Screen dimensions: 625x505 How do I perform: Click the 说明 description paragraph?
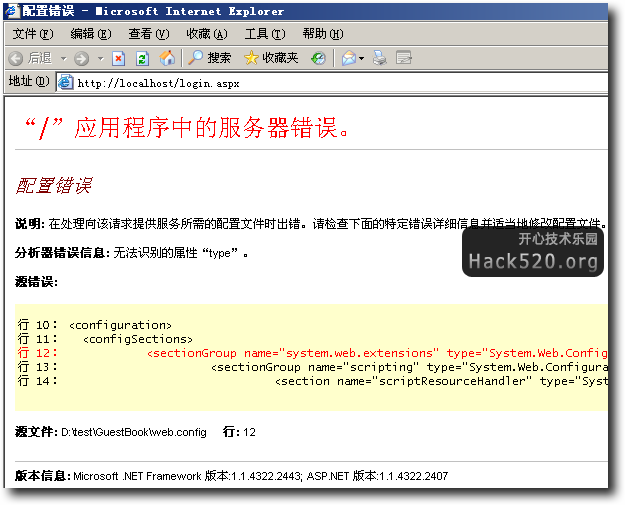coord(311,224)
